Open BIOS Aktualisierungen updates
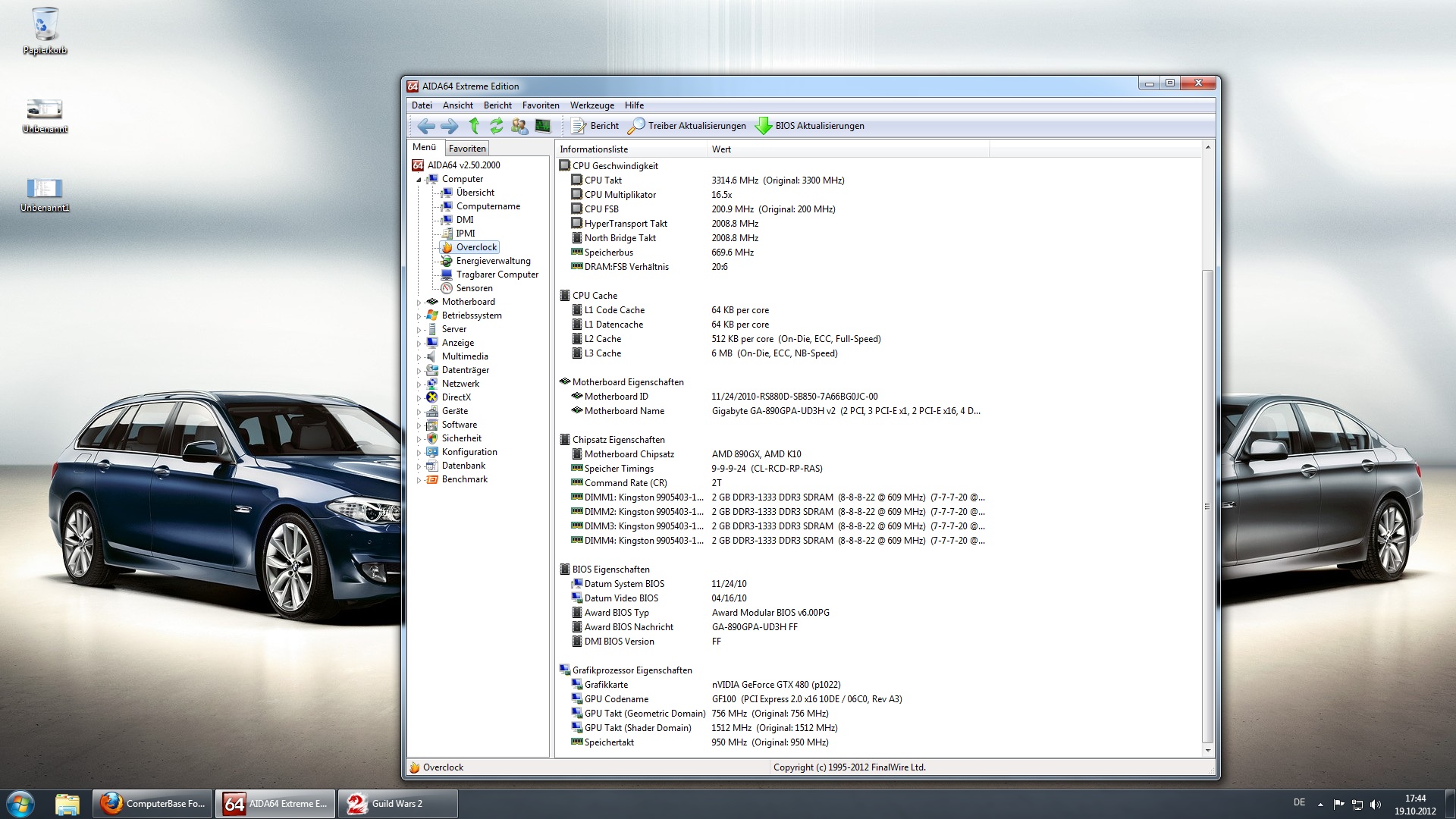The image size is (1456, 819). coord(810,126)
